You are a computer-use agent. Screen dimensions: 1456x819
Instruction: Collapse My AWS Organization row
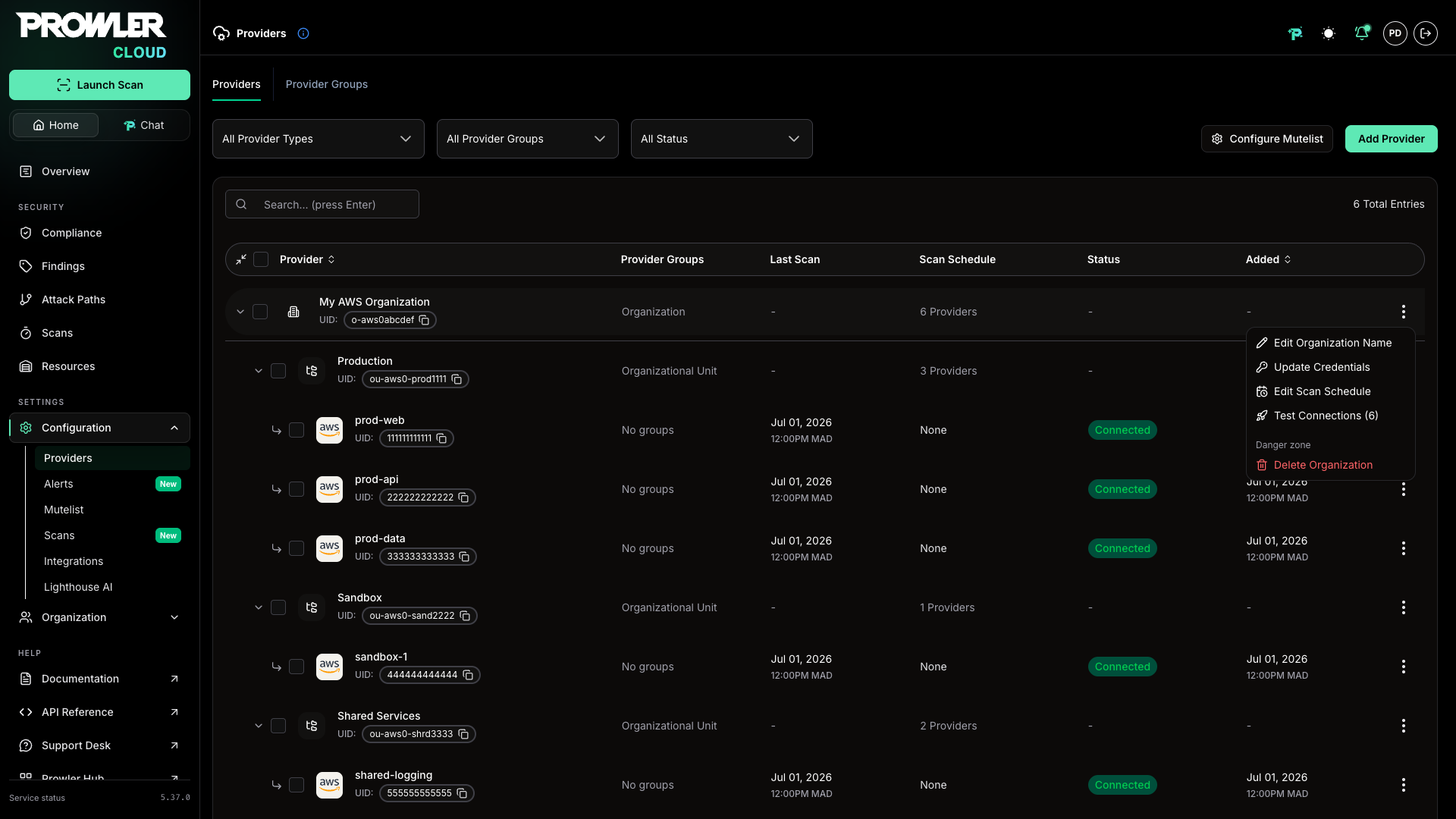pyautogui.click(x=240, y=312)
